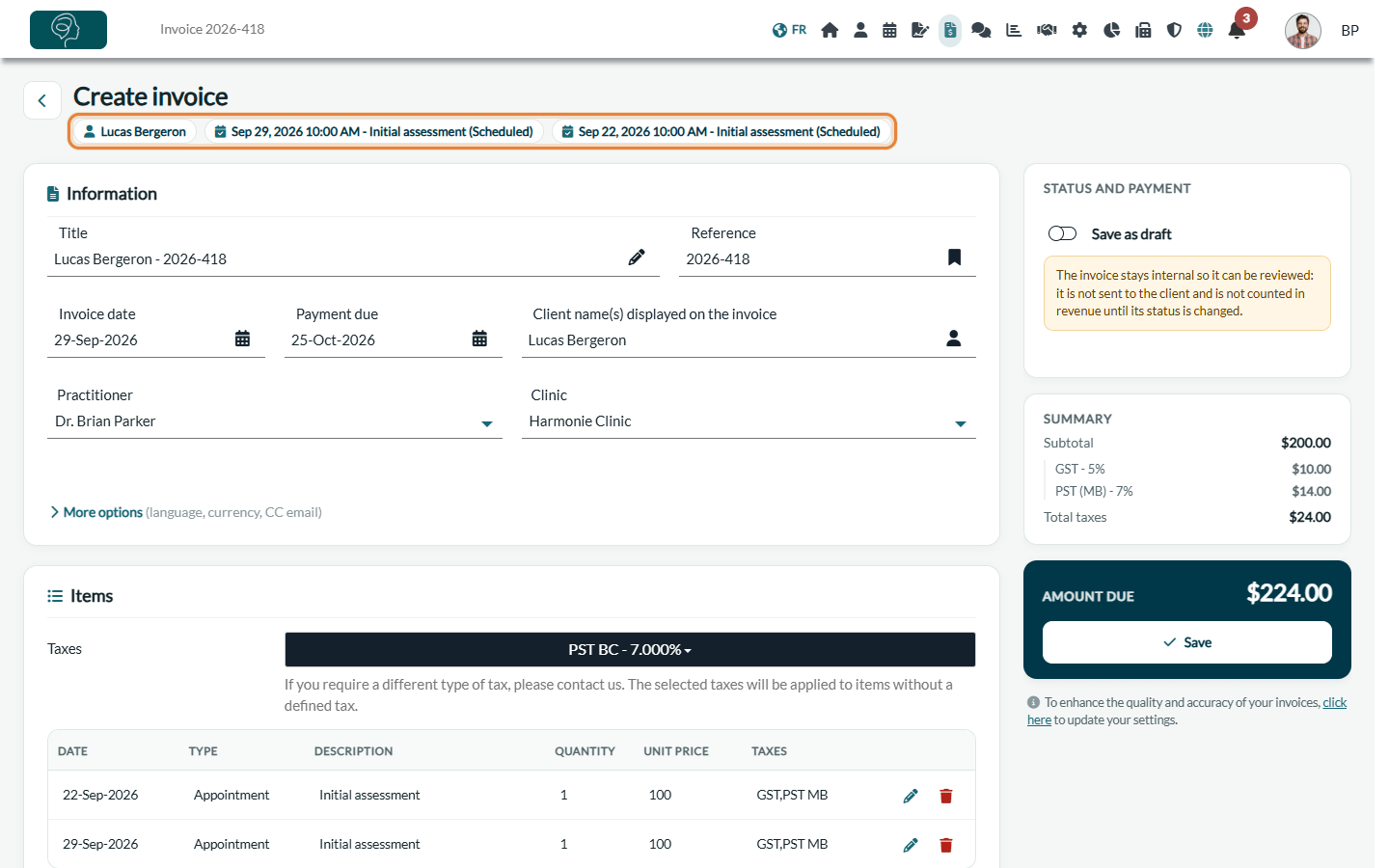Open the handshake partners icon
Image resolution: width=1389 pixels, height=868 pixels.
tap(1047, 30)
